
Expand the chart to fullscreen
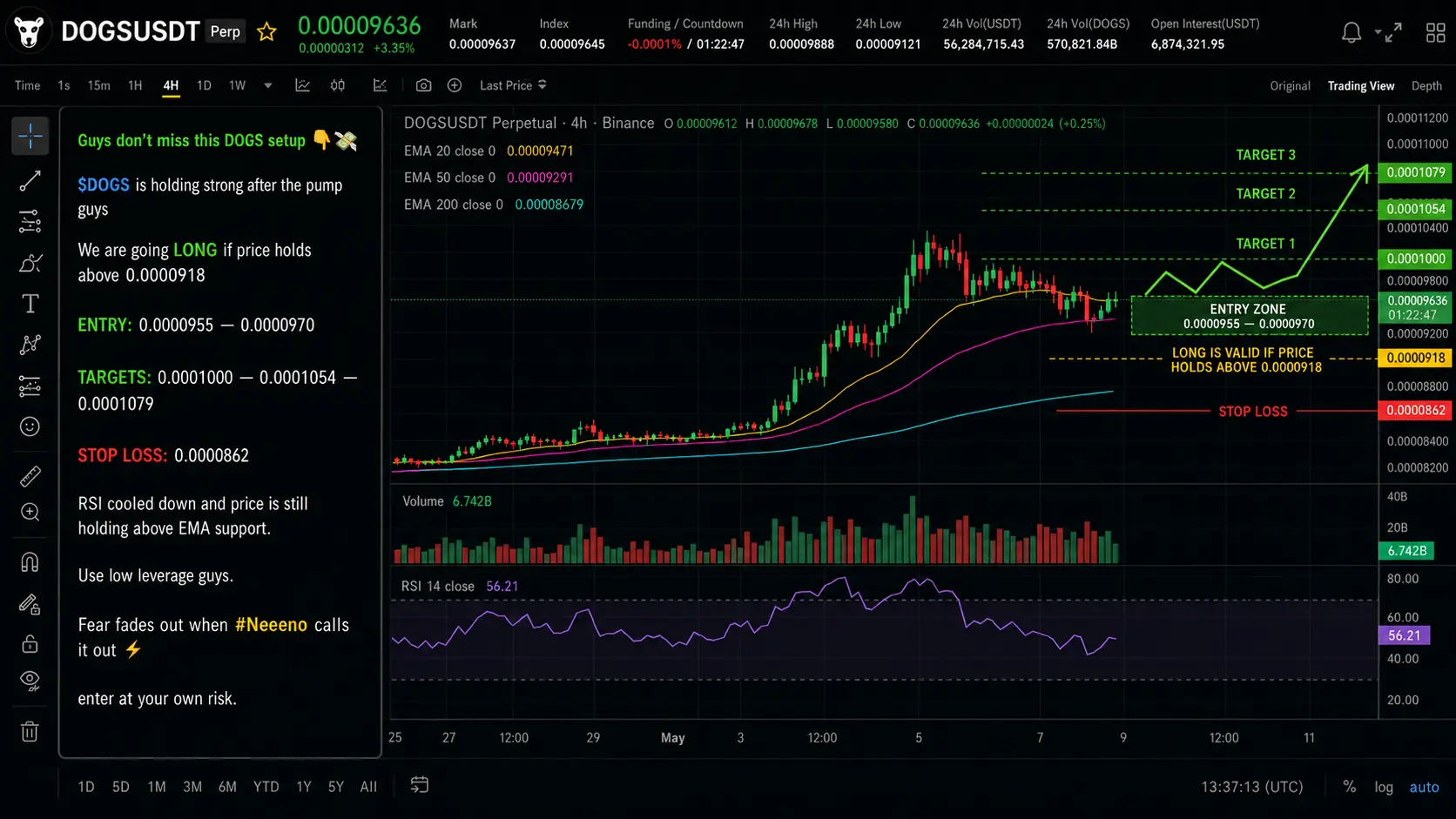click(1393, 33)
